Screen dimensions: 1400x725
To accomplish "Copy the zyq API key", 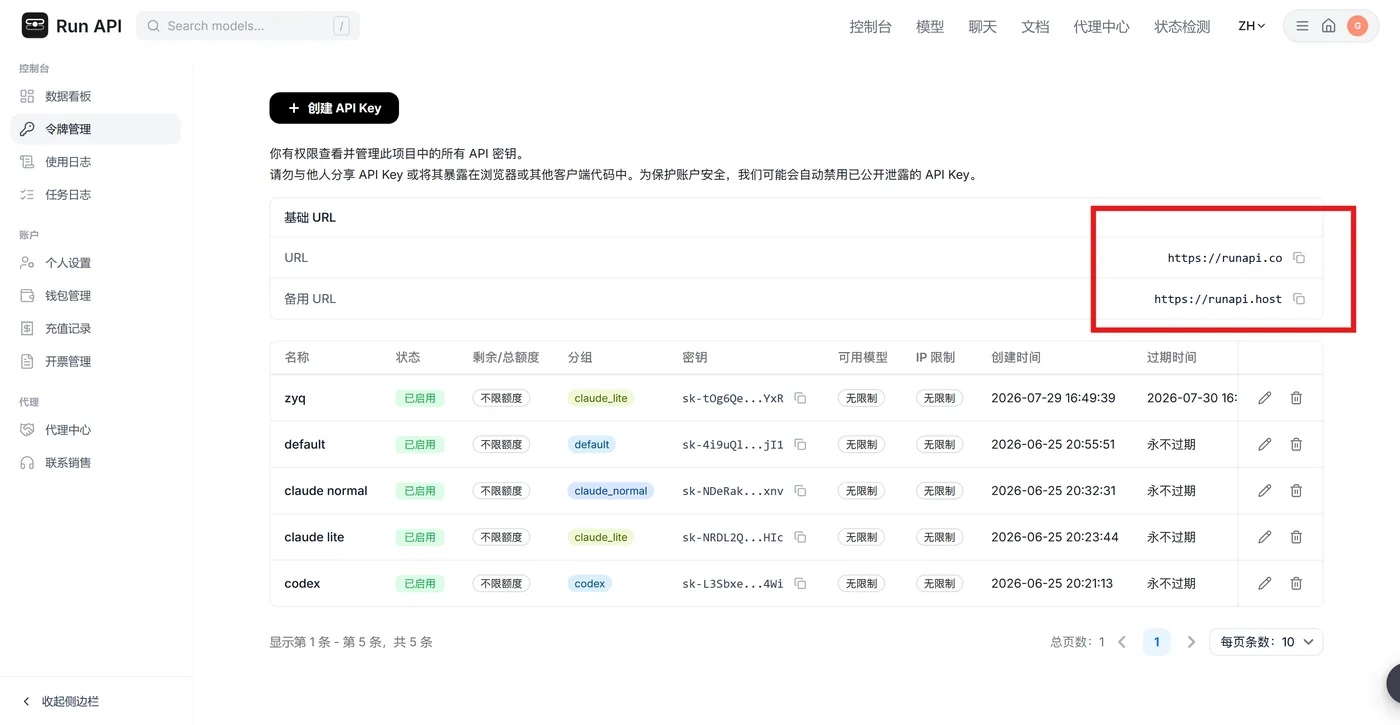I will click(800, 398).
